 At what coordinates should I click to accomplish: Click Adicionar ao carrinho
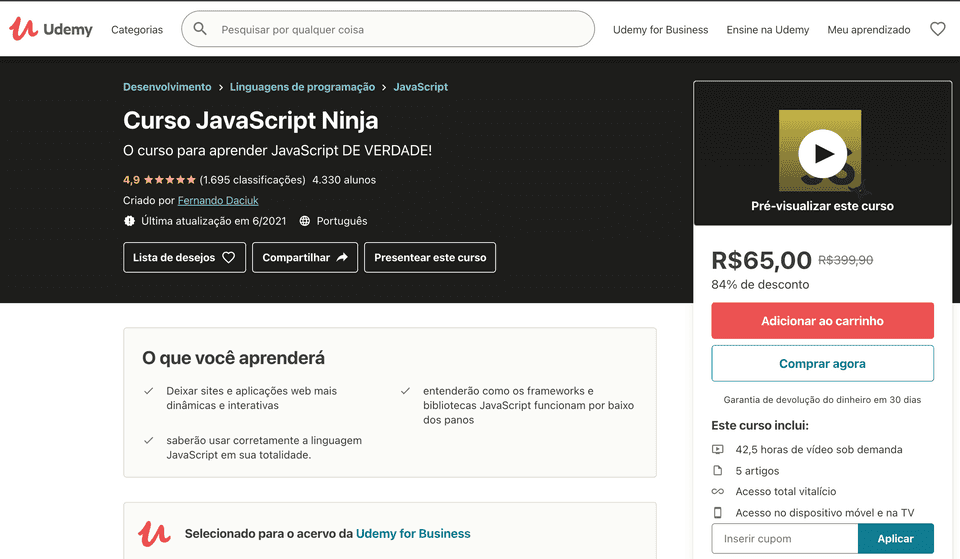pos(822,321)
